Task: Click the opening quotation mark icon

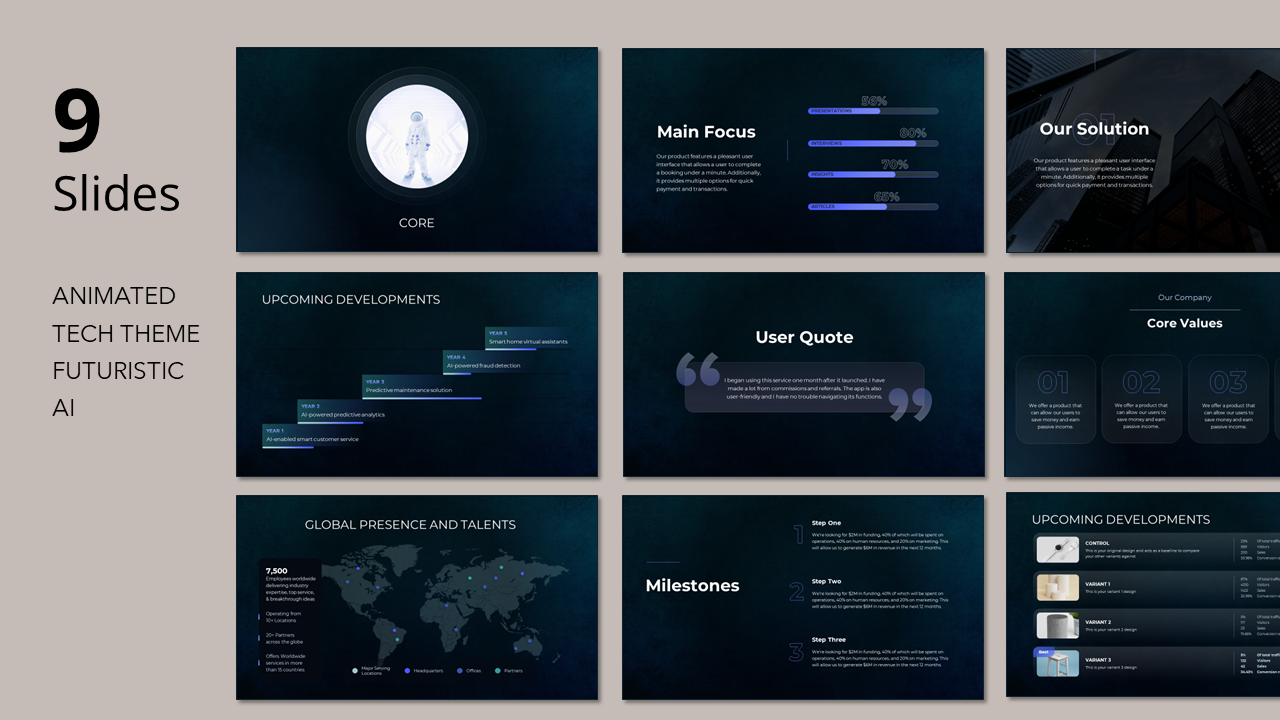Action: [x=698, y=368]
